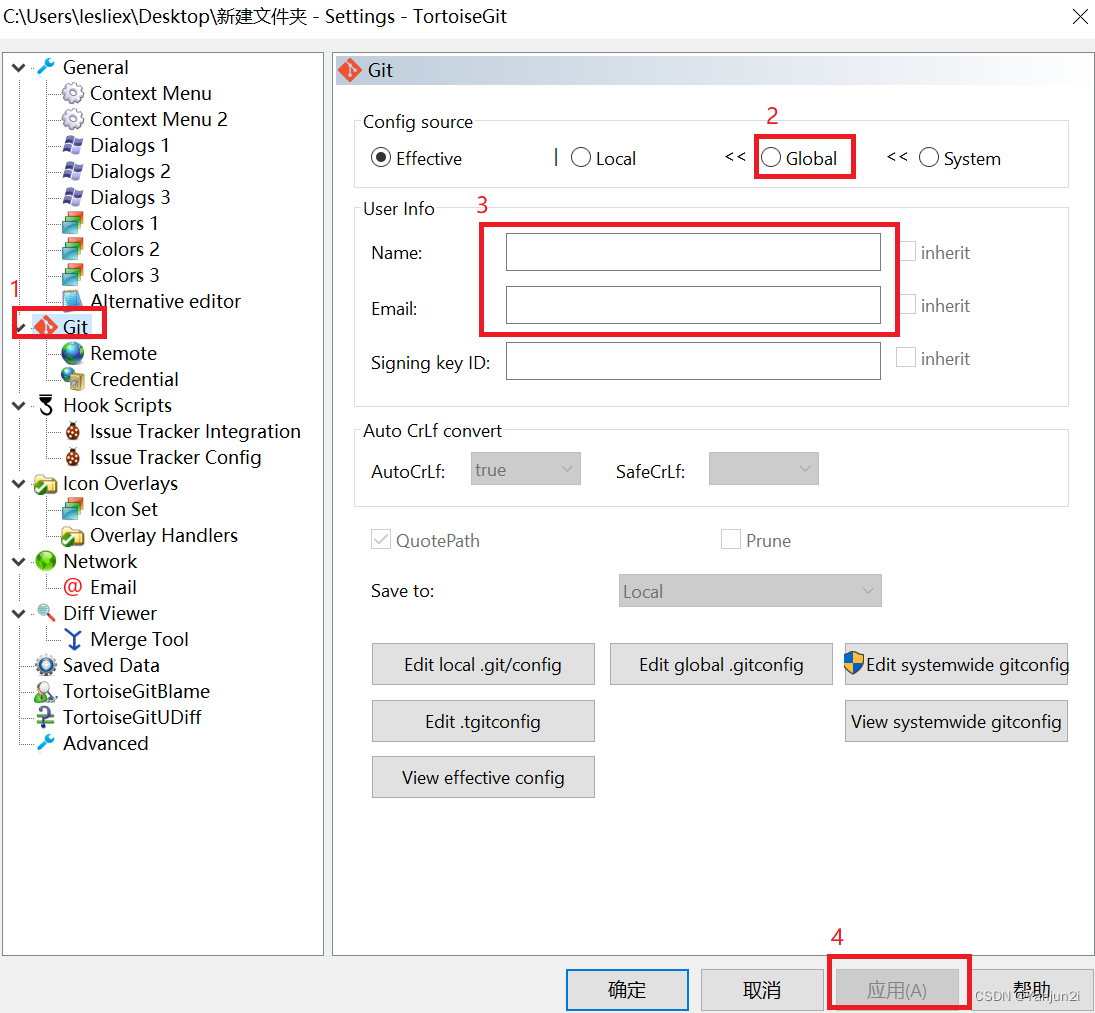Click the Advanced wrench icon
The width and height of the screenshot is (1095, 1013).
(46, 743)
